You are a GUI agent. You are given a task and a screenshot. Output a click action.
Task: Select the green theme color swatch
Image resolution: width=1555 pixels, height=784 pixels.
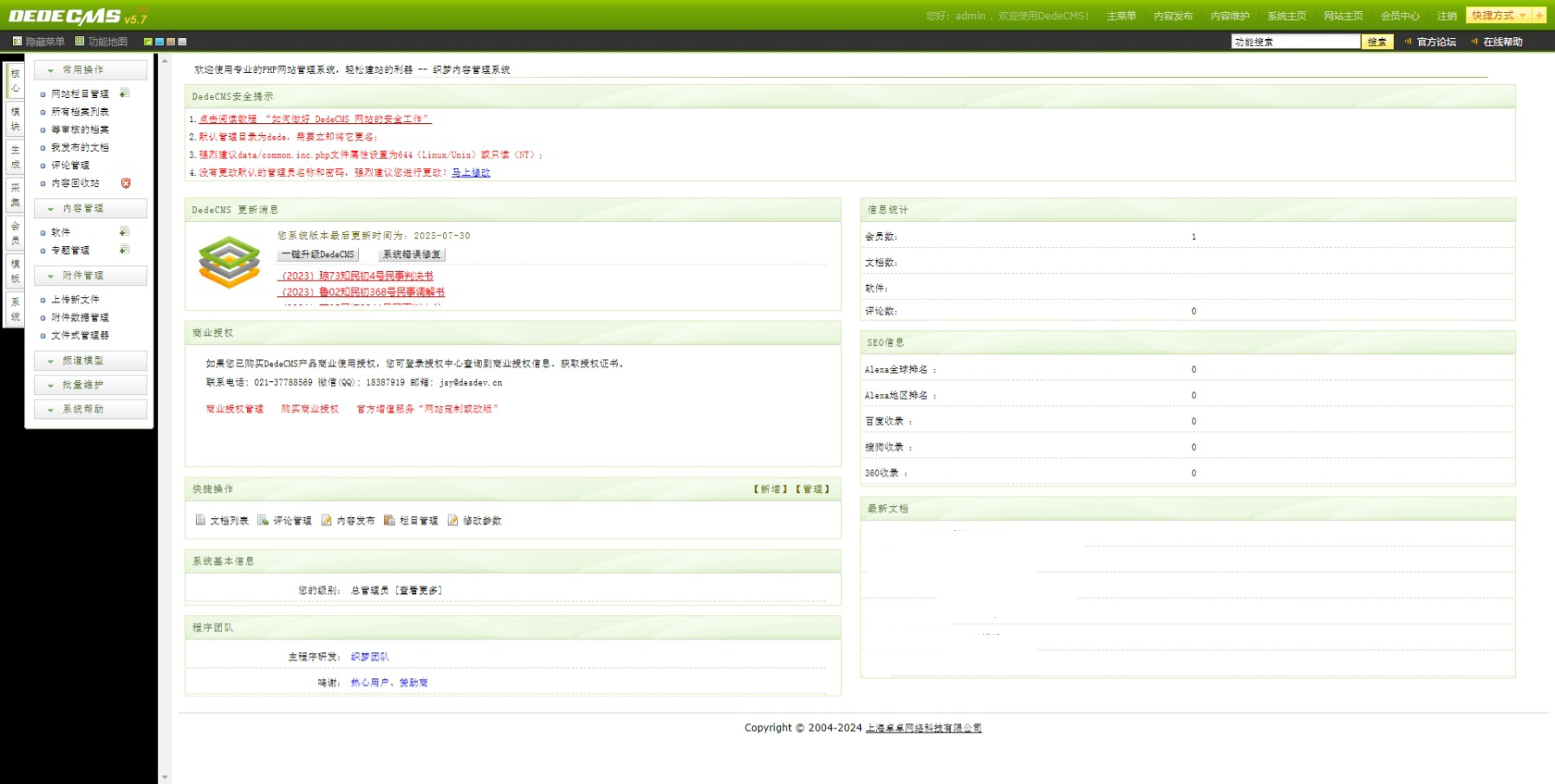point(148,42)
